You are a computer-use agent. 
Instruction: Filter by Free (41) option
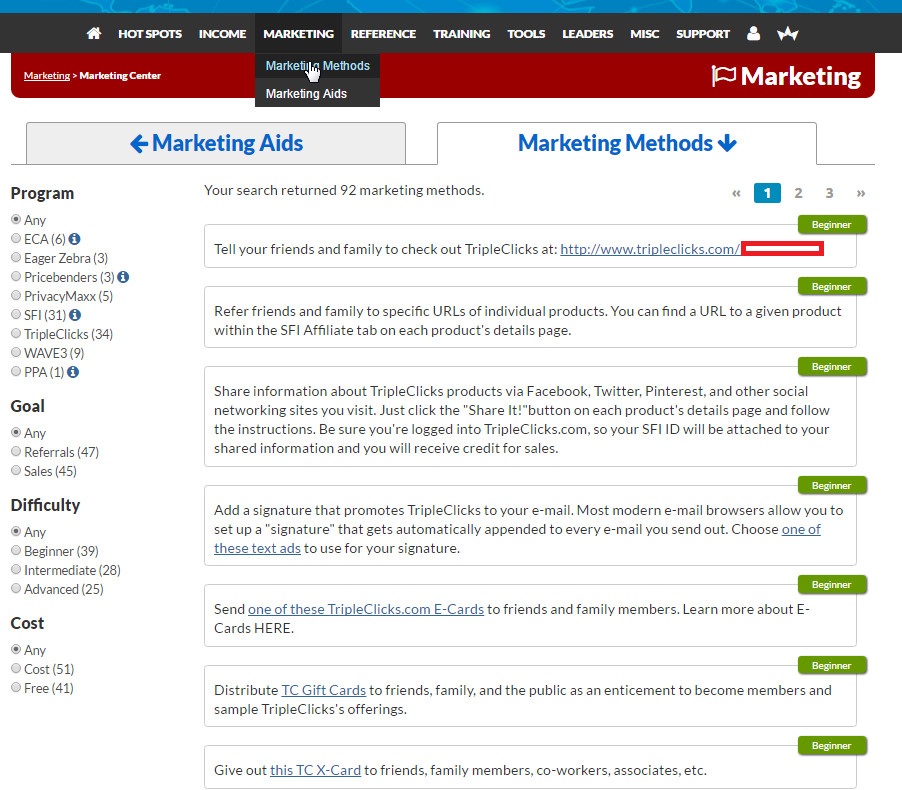pyautogui.click(x=16, y=687)
